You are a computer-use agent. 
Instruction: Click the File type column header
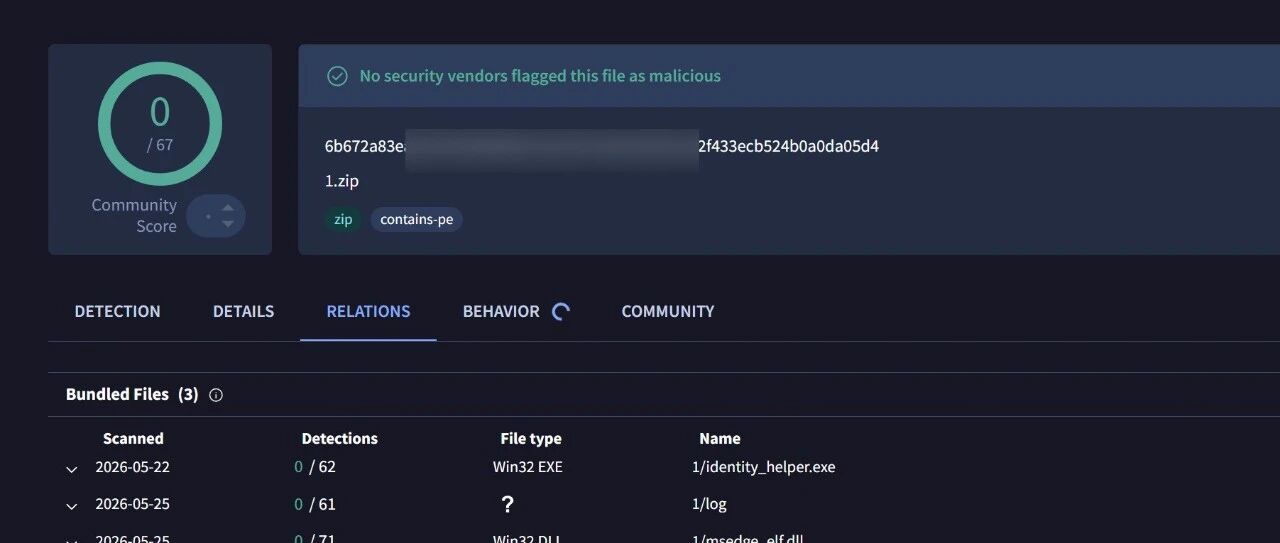[x=531, y=438]
